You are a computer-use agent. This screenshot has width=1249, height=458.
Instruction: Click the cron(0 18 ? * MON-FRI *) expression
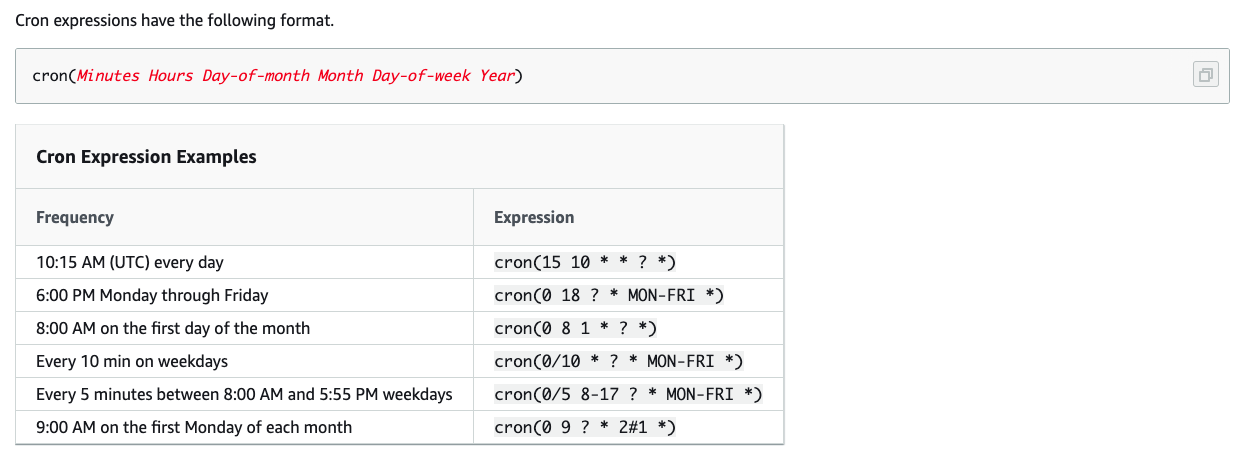(608, 296)
